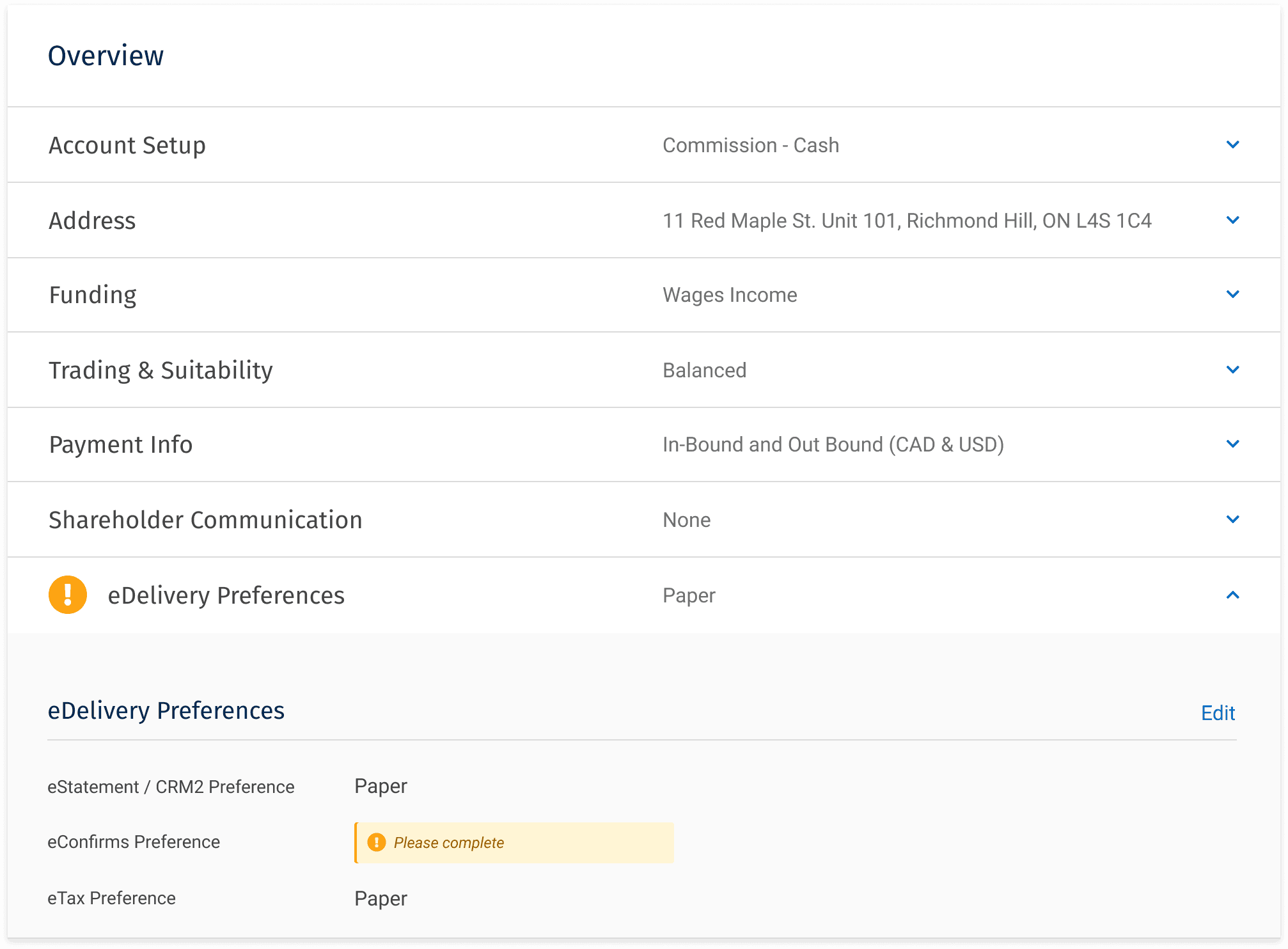Expand Shareholder Communication chevron

[x=1232, y=520]
